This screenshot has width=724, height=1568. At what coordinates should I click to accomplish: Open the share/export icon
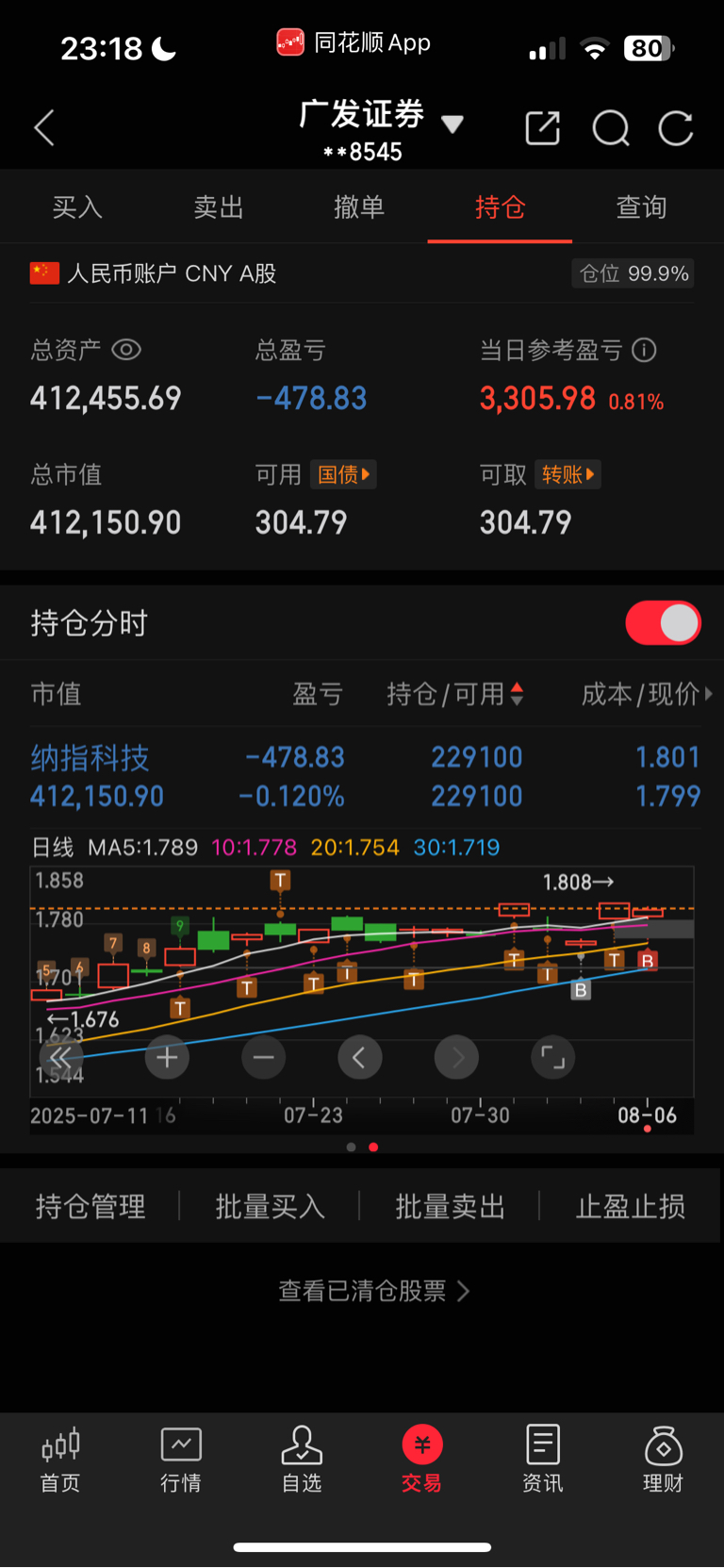click(542, 127)
